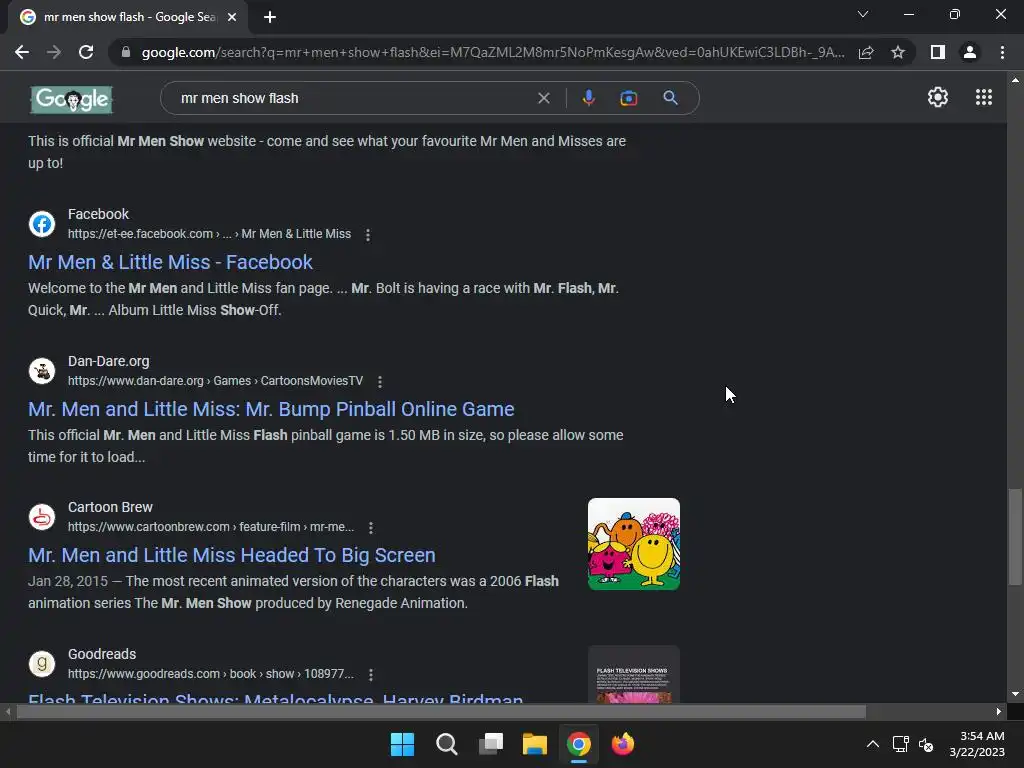Viewport: 1024px width, 768px height.
Task: Search by voice microphone icon
Action: tap(588, 98)
